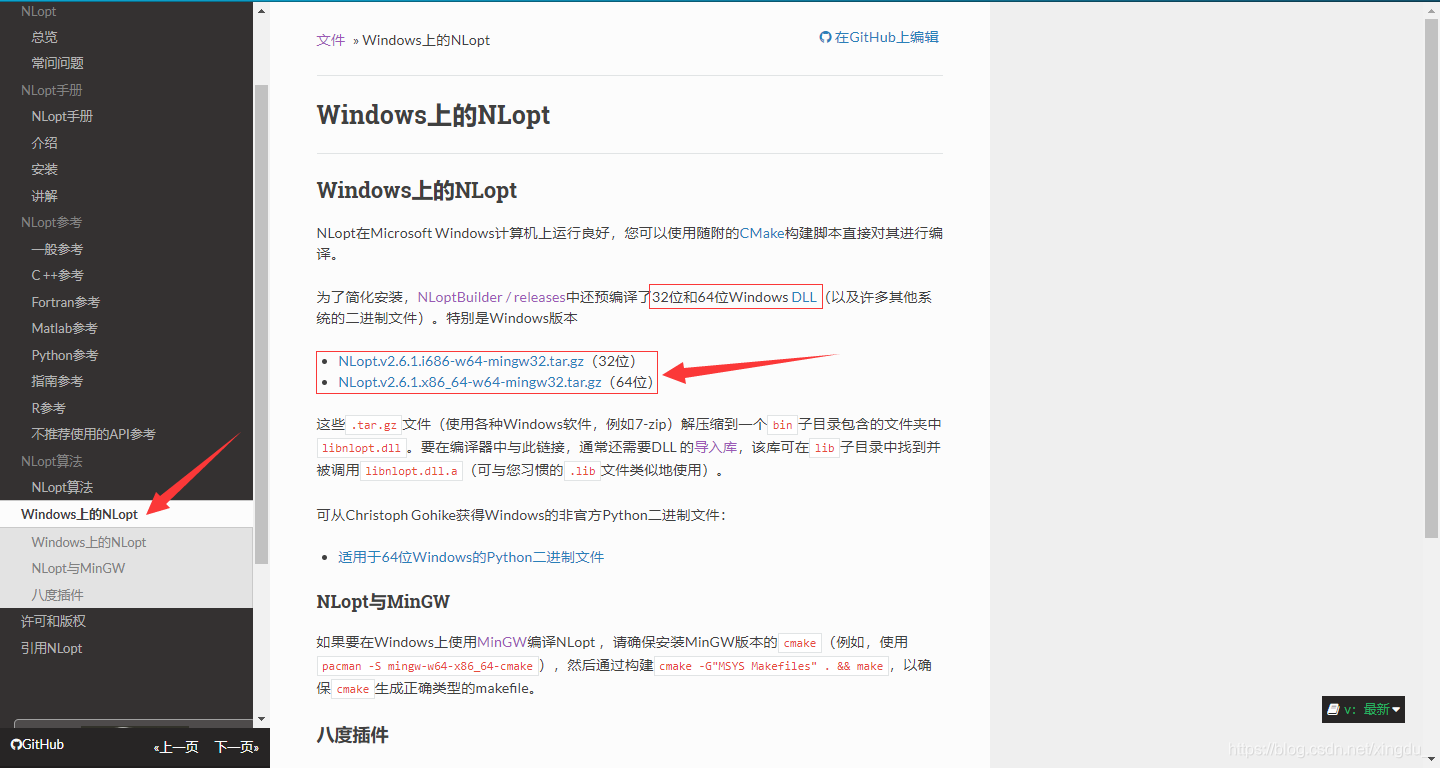Follow the CMake hyperlink in the text
Image resolution: width=1440 pixels, height=768 pixels.
tap(762, 232)
